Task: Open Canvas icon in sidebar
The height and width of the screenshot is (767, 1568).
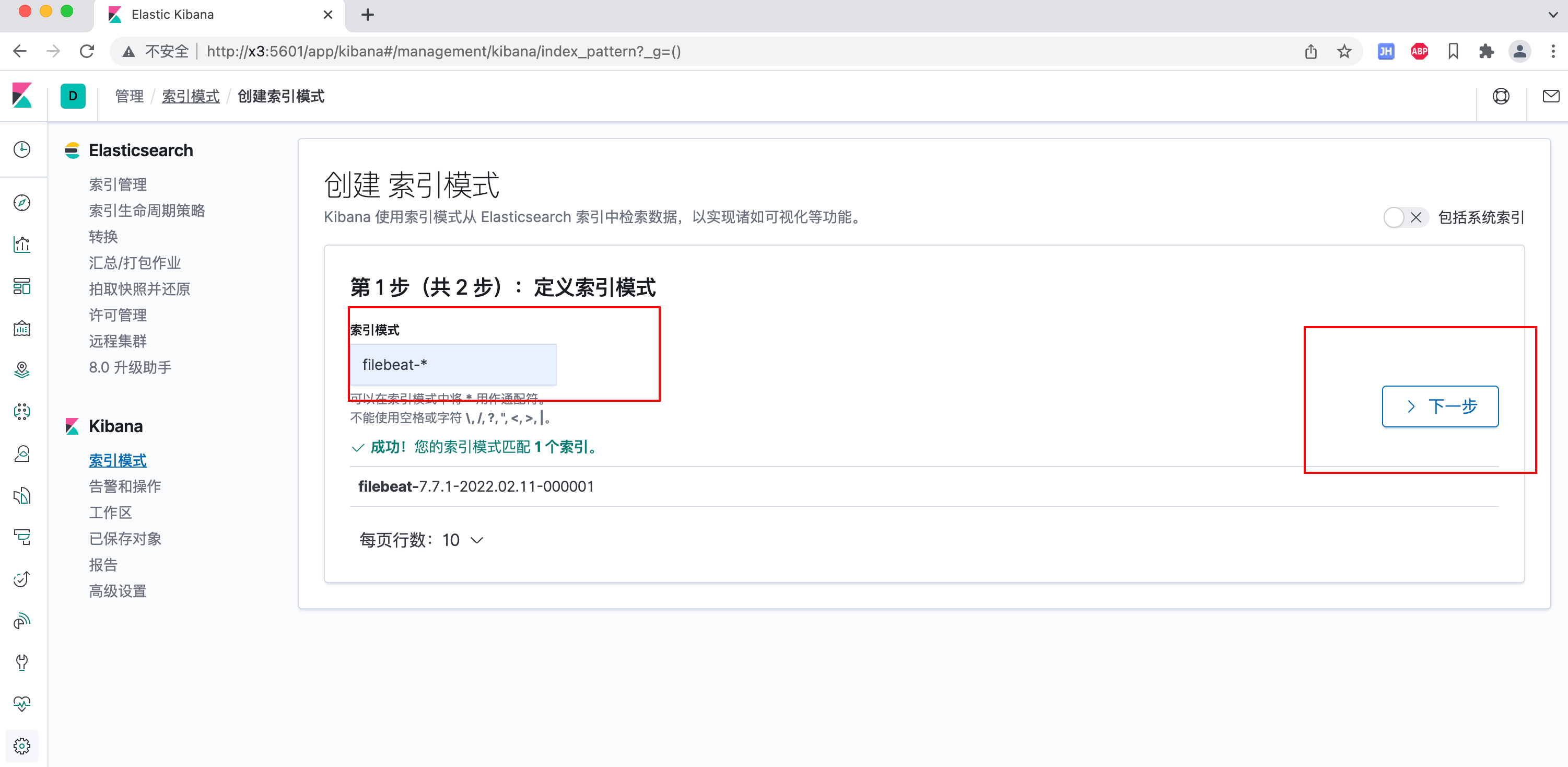Action: (22, 328)
